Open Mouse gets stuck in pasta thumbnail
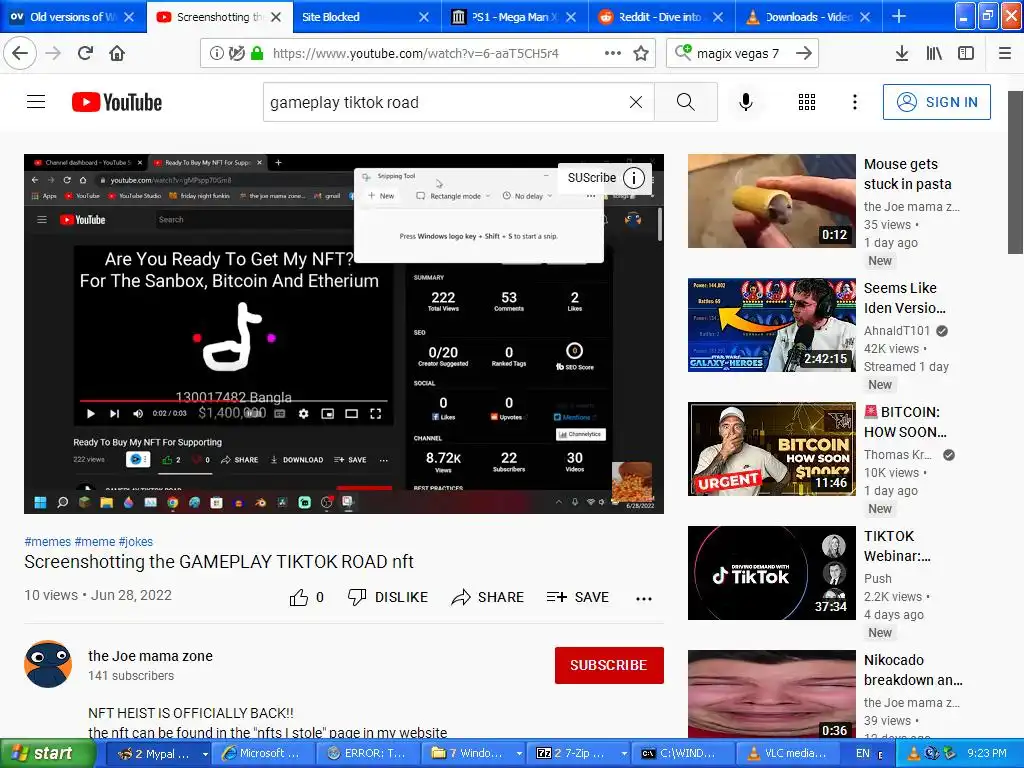The image size is (1024, 768). coord(771,200)
